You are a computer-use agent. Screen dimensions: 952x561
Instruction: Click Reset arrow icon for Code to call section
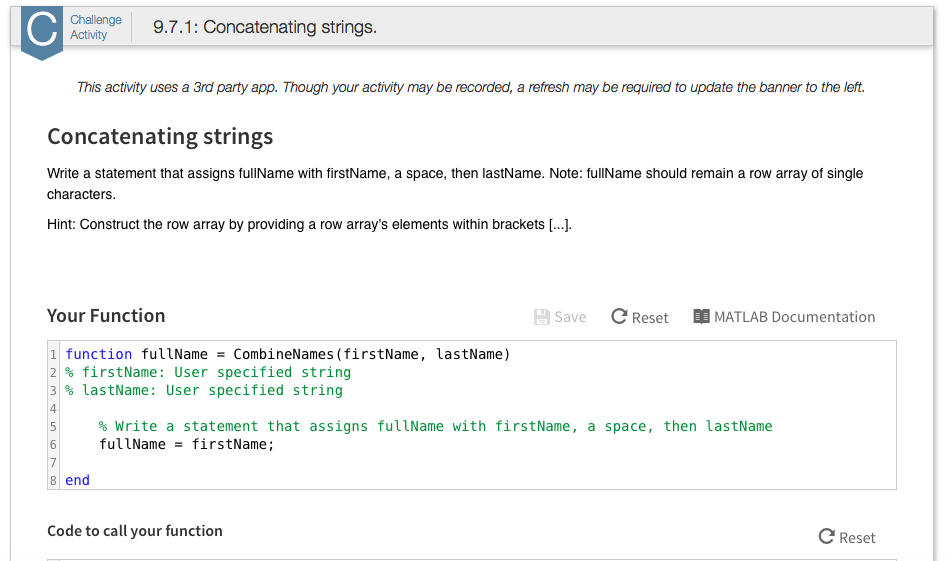click(x=826, y=537)
